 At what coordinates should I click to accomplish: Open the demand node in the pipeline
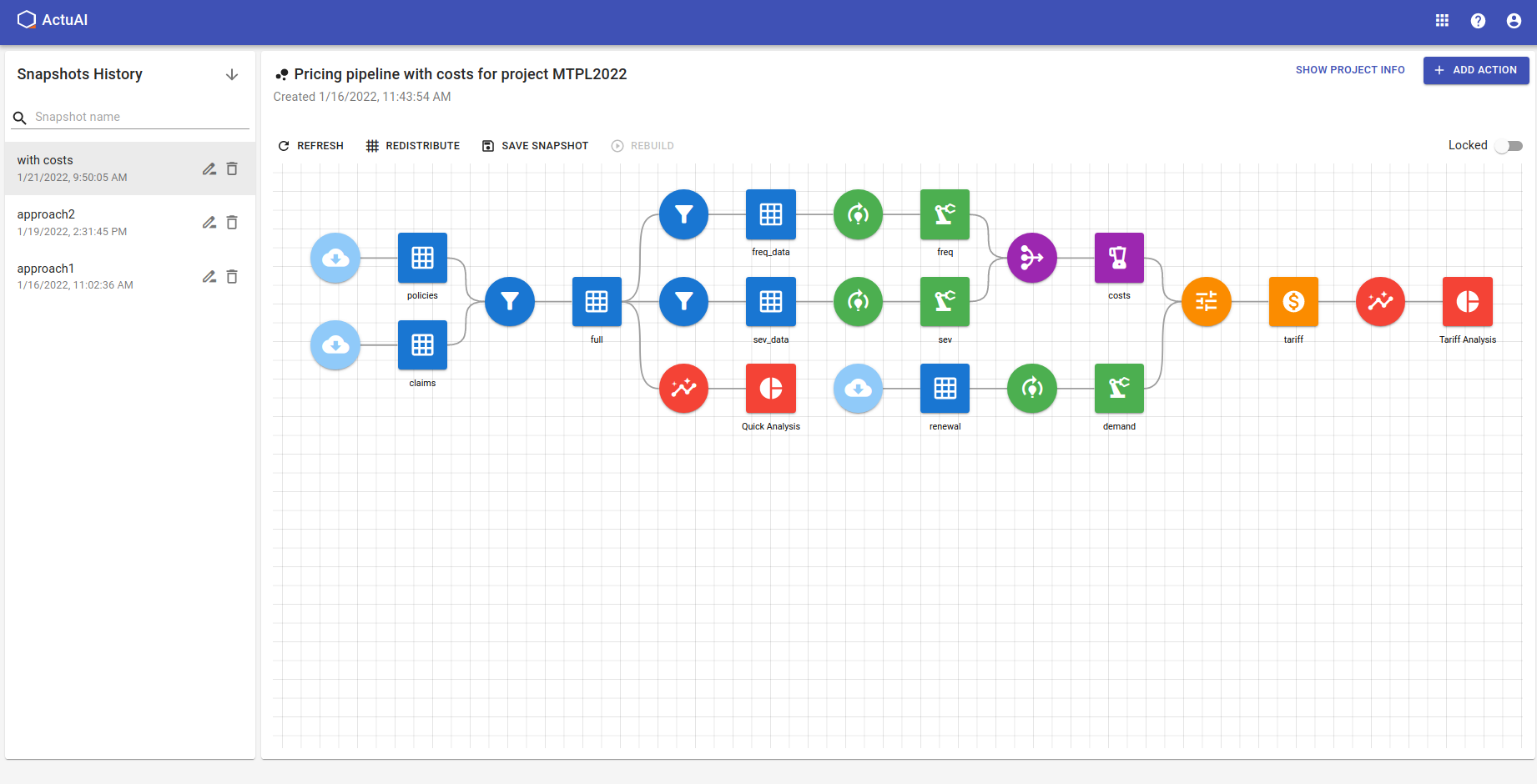1118,389
